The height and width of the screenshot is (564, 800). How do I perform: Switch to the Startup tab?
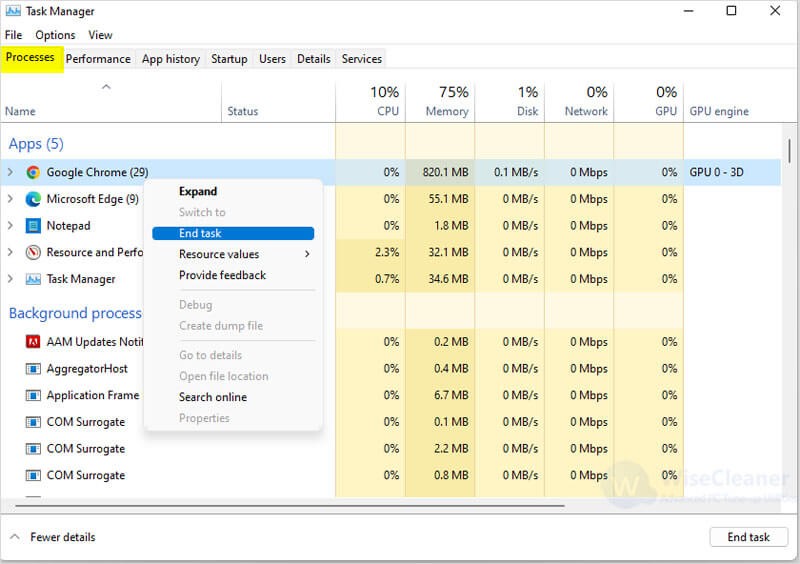coord(229,59)
